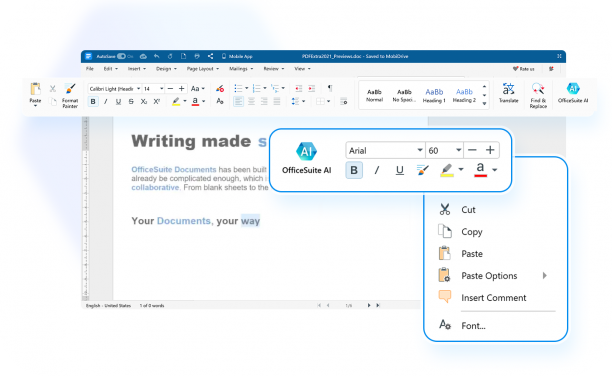Toggle Italic in the ribbon
The width and height of the screenshot is (612, 376).
coord(106,102)
